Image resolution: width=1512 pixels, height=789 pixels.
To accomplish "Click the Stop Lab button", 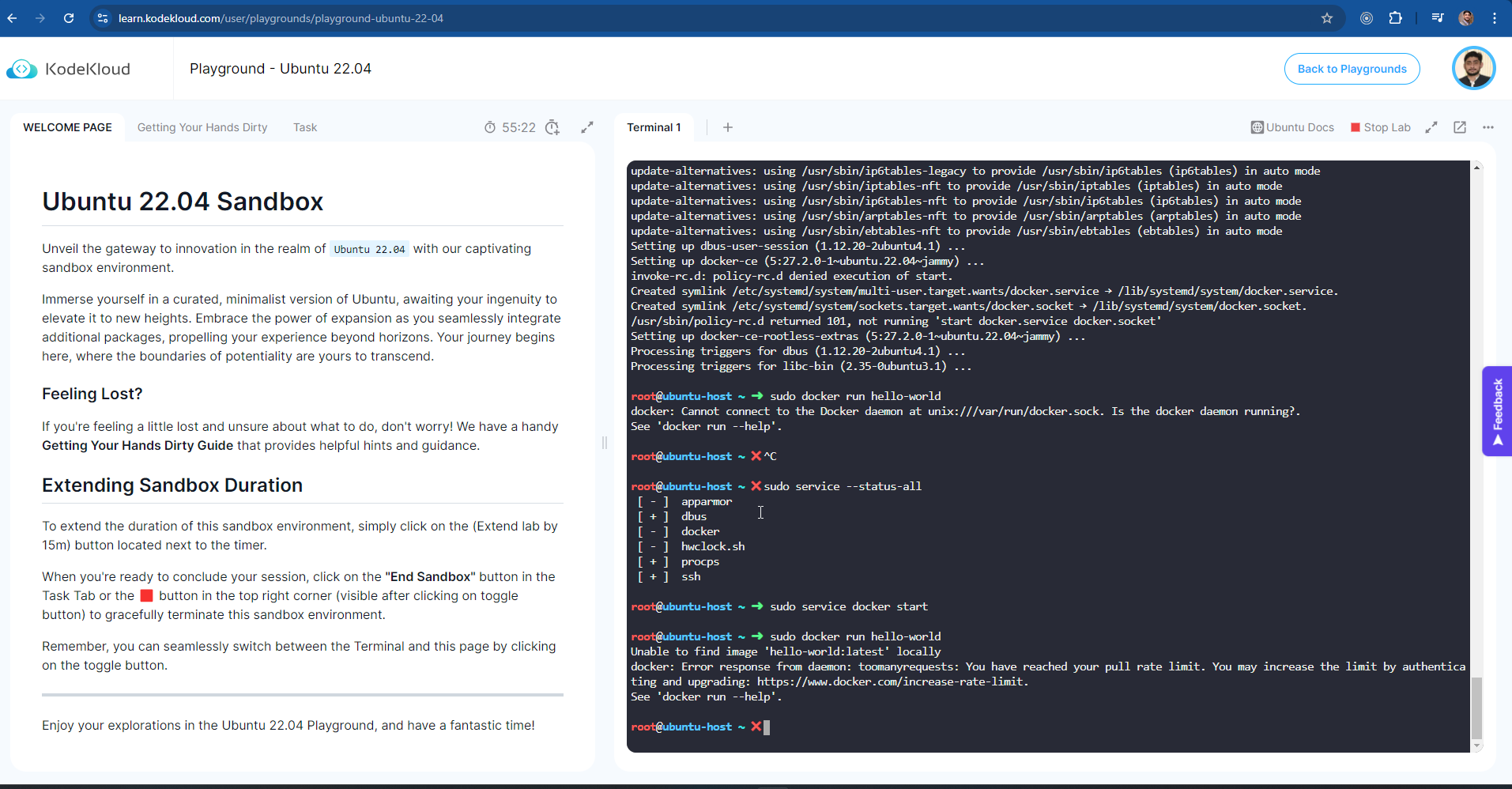I will pyautogui.click(x=1380, y=127).
